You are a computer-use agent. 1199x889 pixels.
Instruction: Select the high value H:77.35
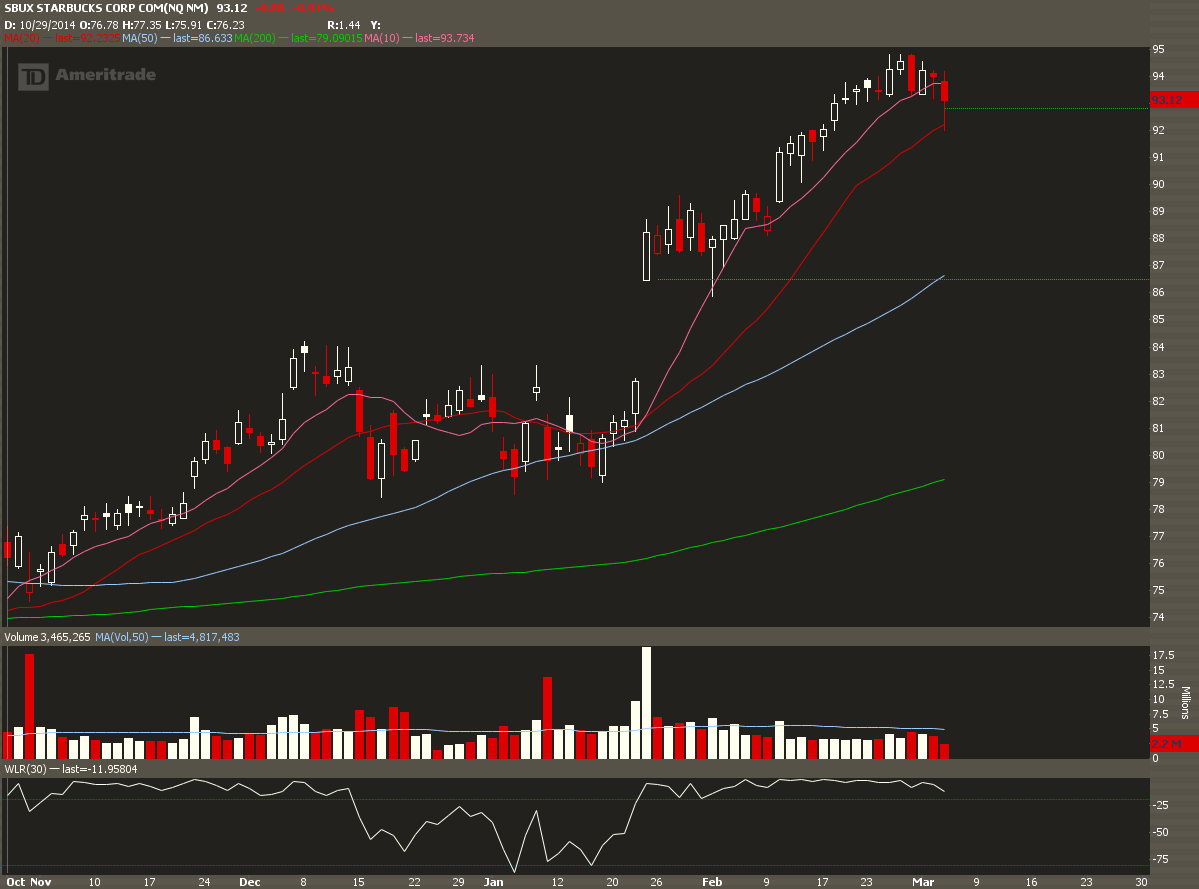[142, 25]
